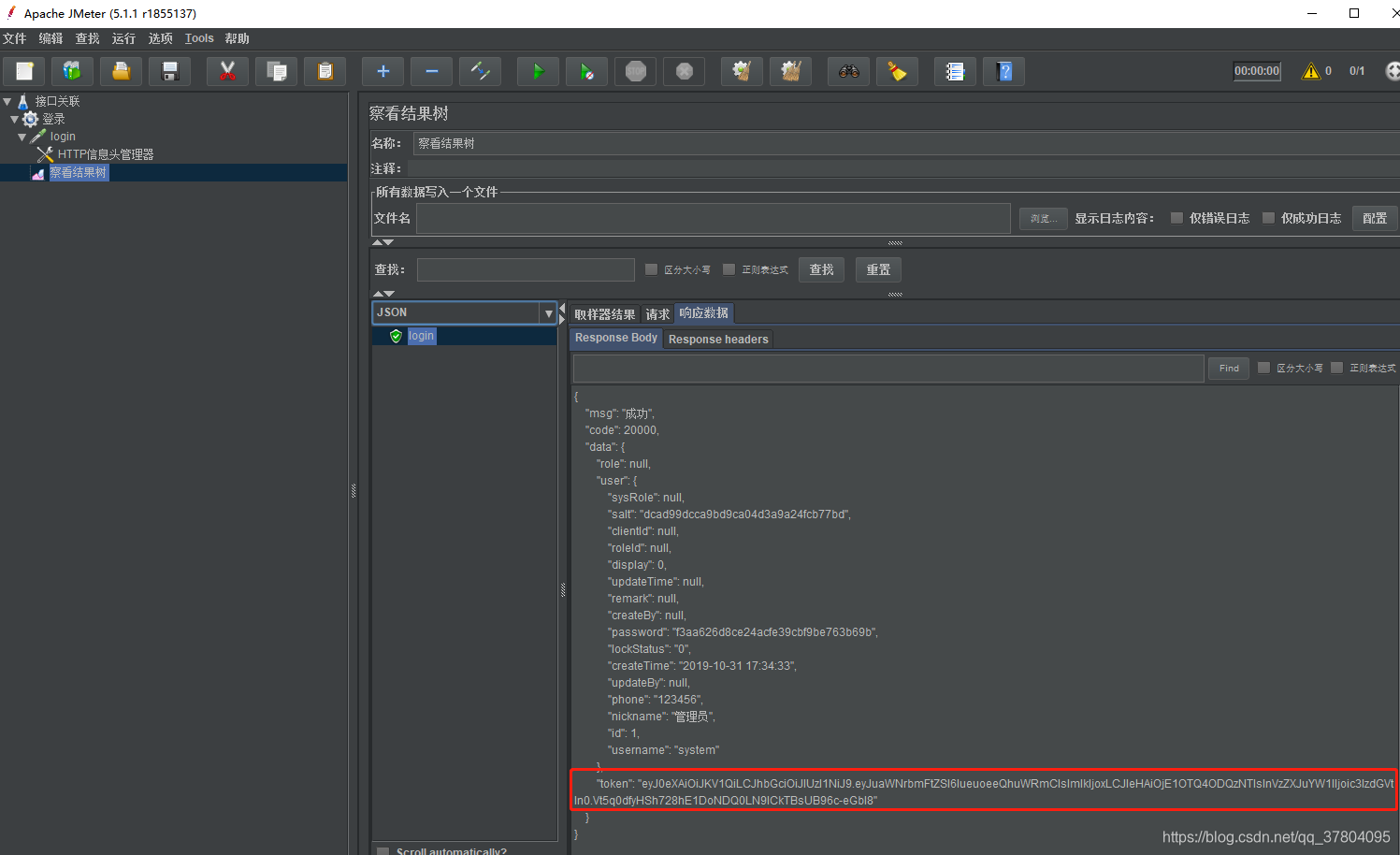
Task: Click the Reset search icon
Action: click(x=897, y=71)
